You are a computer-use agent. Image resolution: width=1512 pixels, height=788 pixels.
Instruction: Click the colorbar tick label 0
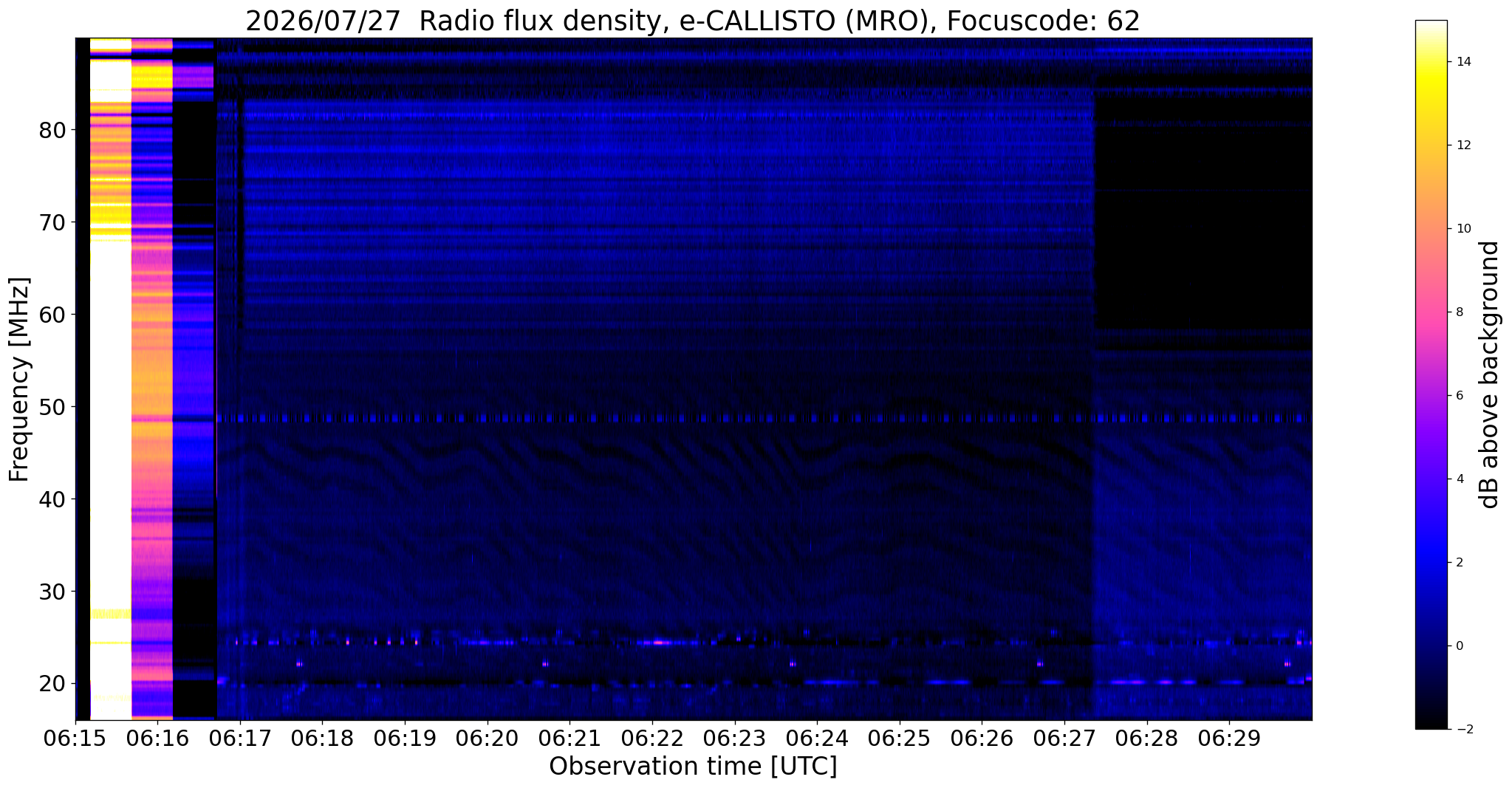(x=1459, y=646)
